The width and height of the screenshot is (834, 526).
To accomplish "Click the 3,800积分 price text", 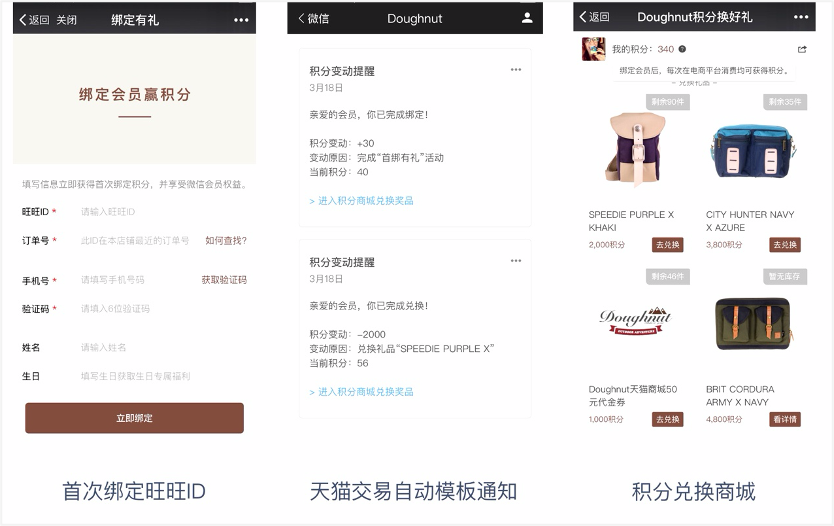I will pos(724,245).
